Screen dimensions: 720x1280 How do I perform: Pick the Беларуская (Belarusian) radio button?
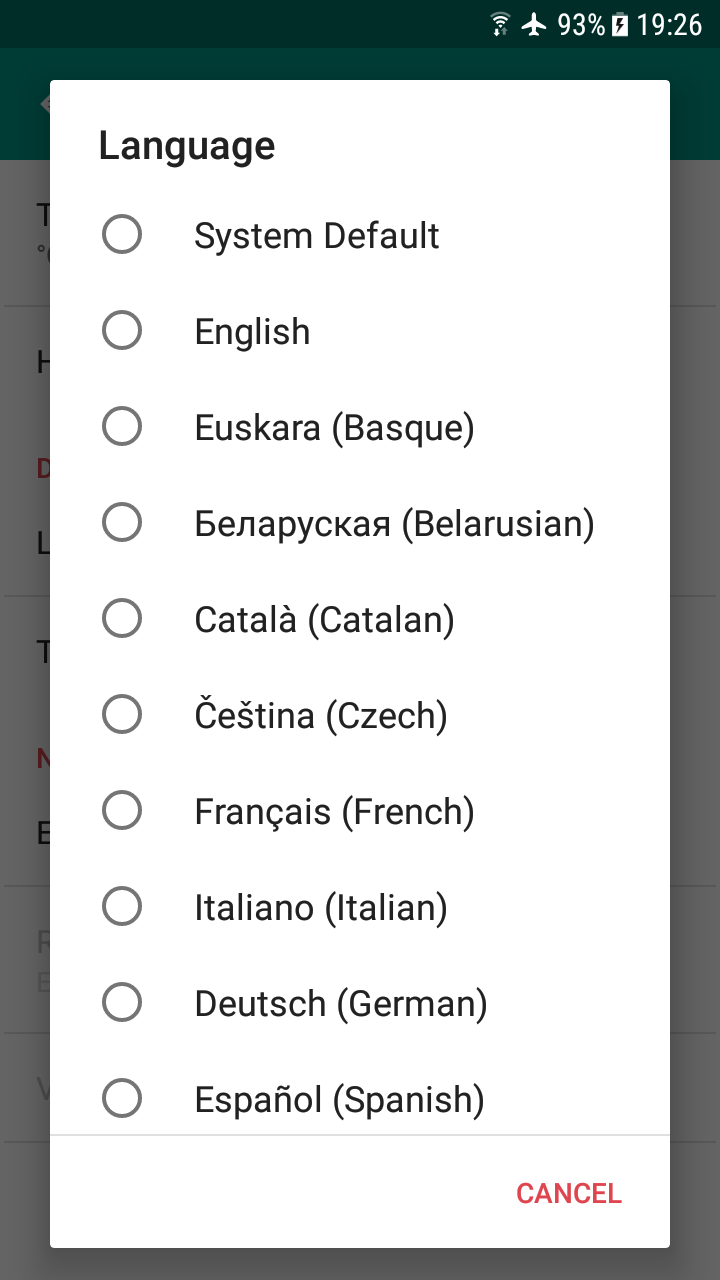(x=122, y=523)
